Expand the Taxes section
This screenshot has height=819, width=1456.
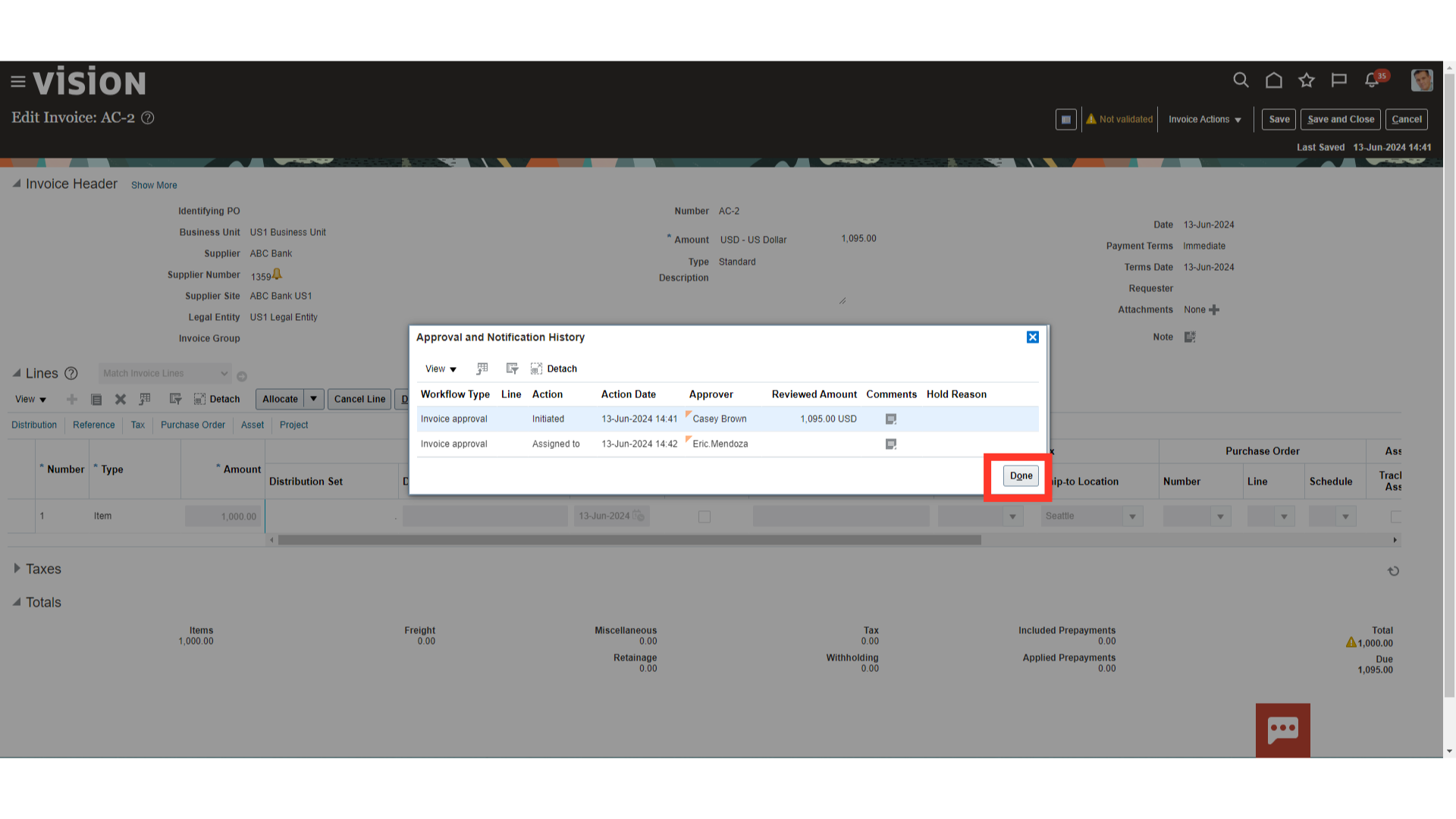[x=17, y=568]
